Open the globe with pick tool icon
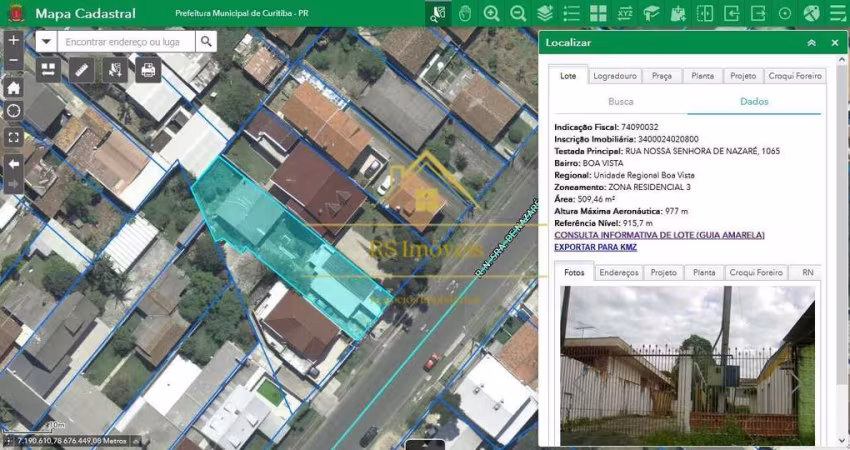 [x=812, y=13]
